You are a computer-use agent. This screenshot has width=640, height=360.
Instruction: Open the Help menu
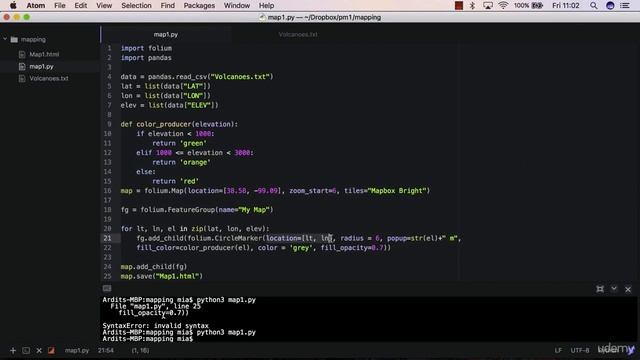(x=267, y=6)
